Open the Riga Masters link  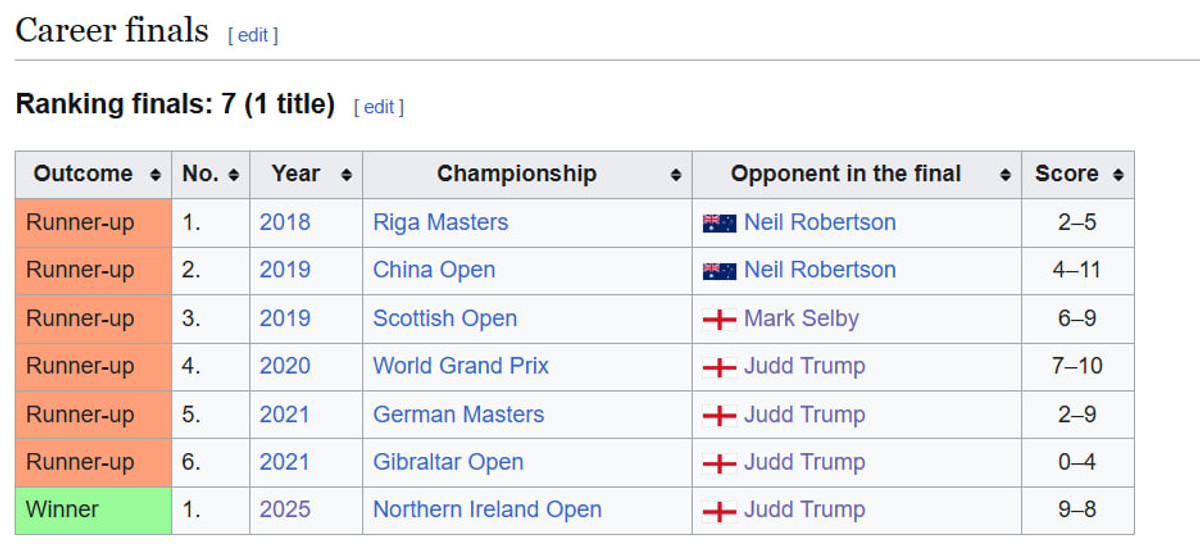pyautogui.click(x=440, y=222)
